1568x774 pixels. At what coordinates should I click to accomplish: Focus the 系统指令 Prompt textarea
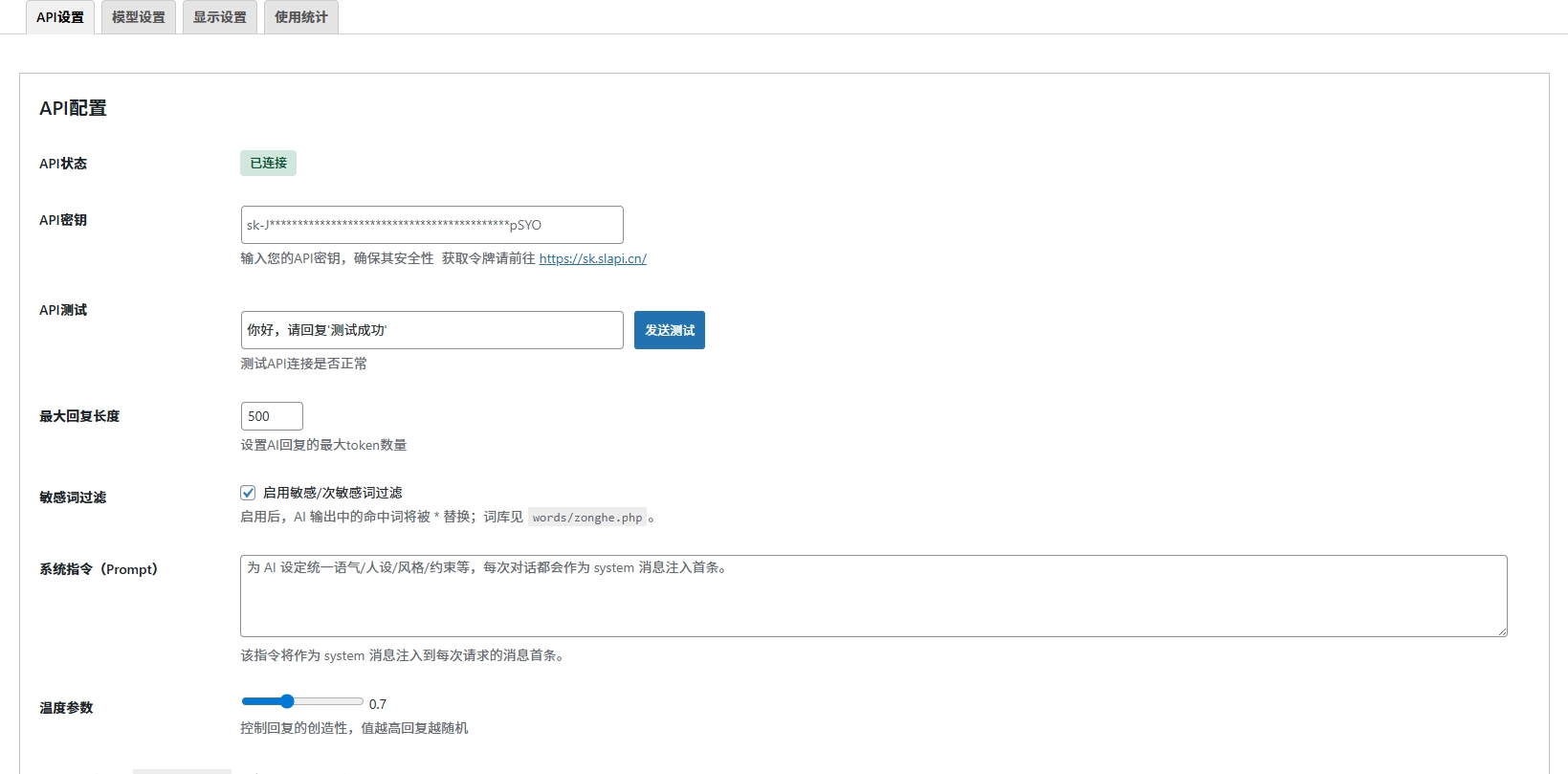click(872, 596)
